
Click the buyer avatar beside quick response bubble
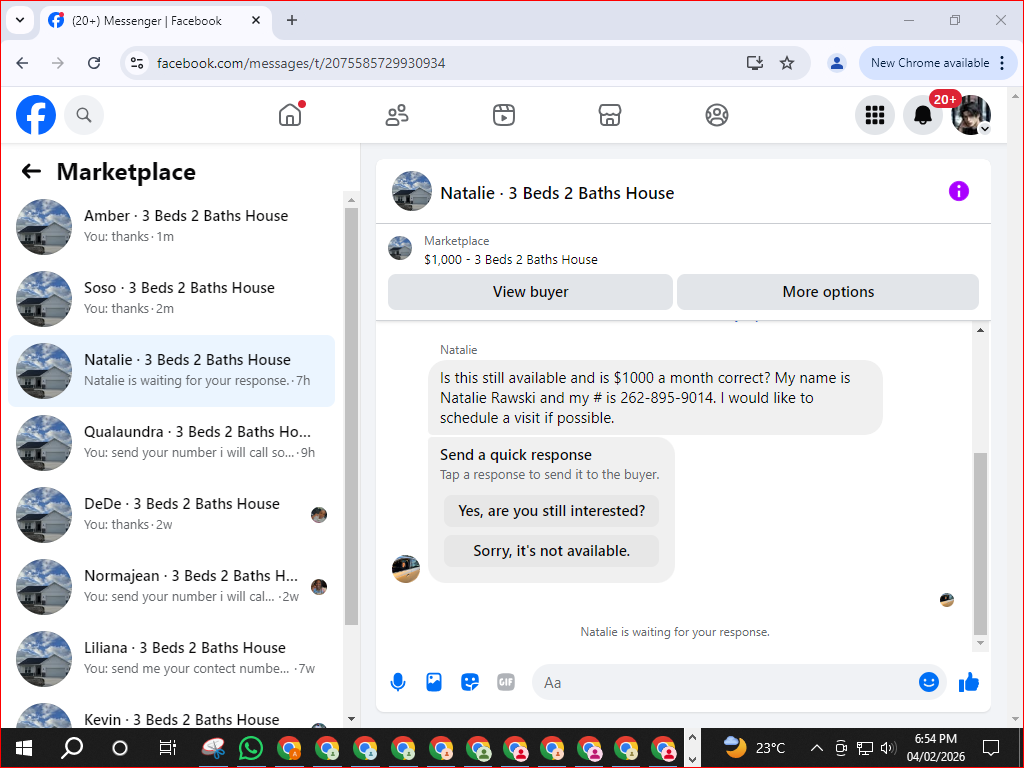(406, 569)
